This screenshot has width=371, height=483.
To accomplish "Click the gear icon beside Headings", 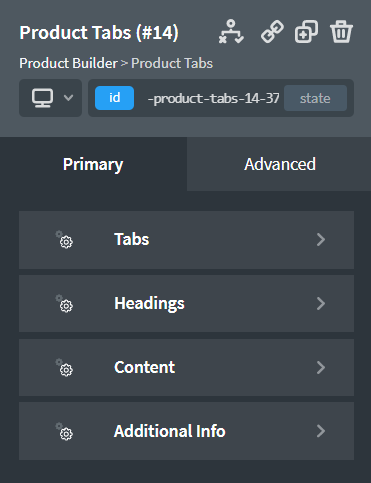I will click(64, 303).
